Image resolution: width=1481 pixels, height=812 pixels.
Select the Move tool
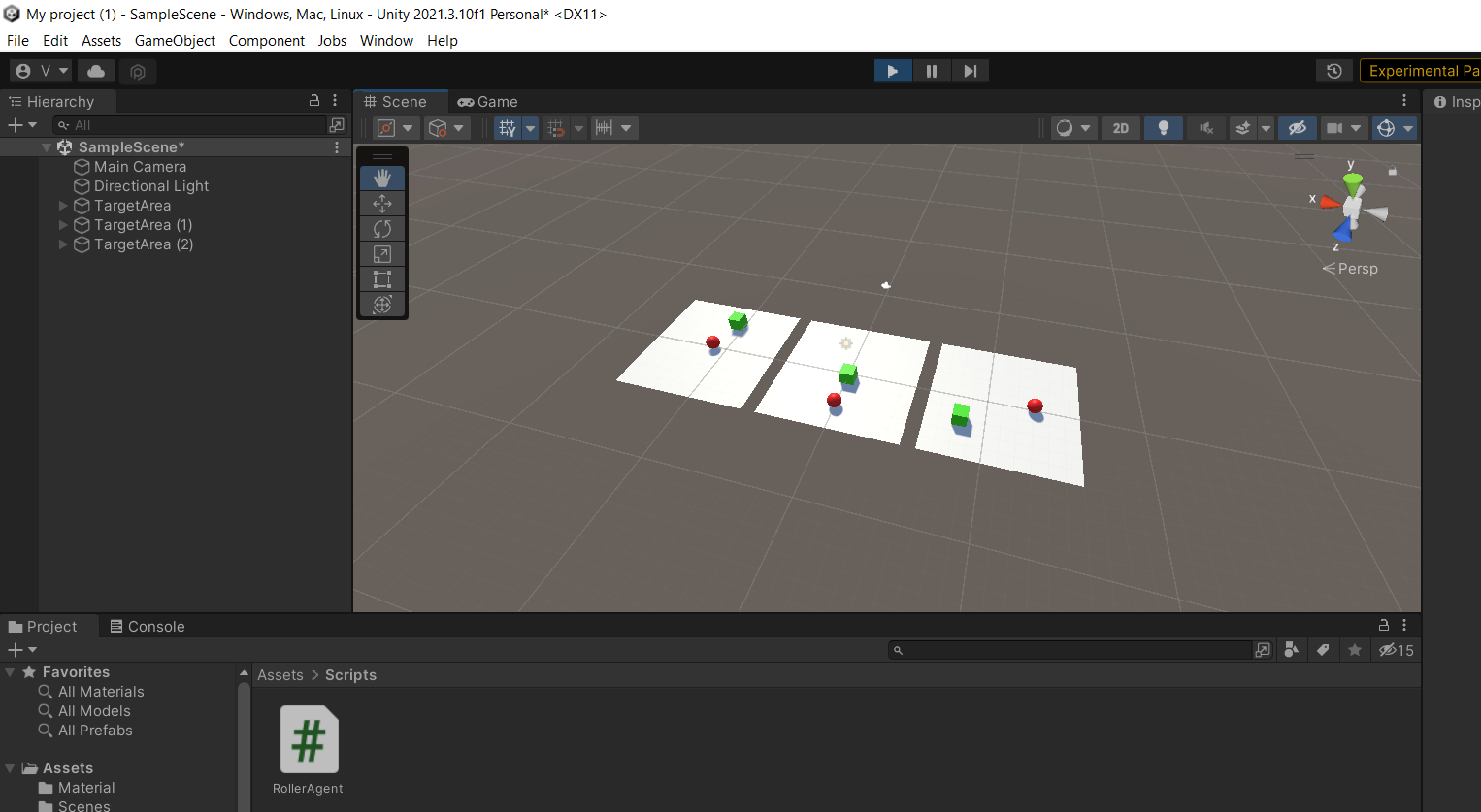point(382,203)
